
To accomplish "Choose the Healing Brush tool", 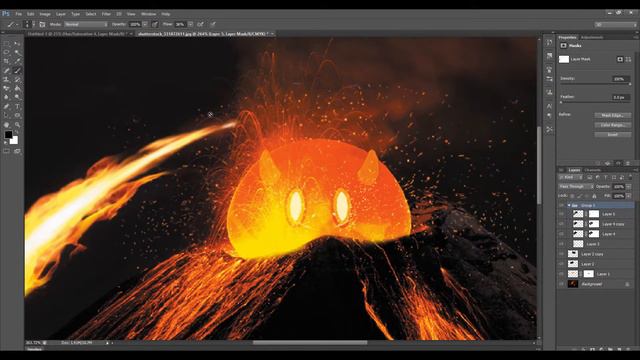I will [7, 70].
